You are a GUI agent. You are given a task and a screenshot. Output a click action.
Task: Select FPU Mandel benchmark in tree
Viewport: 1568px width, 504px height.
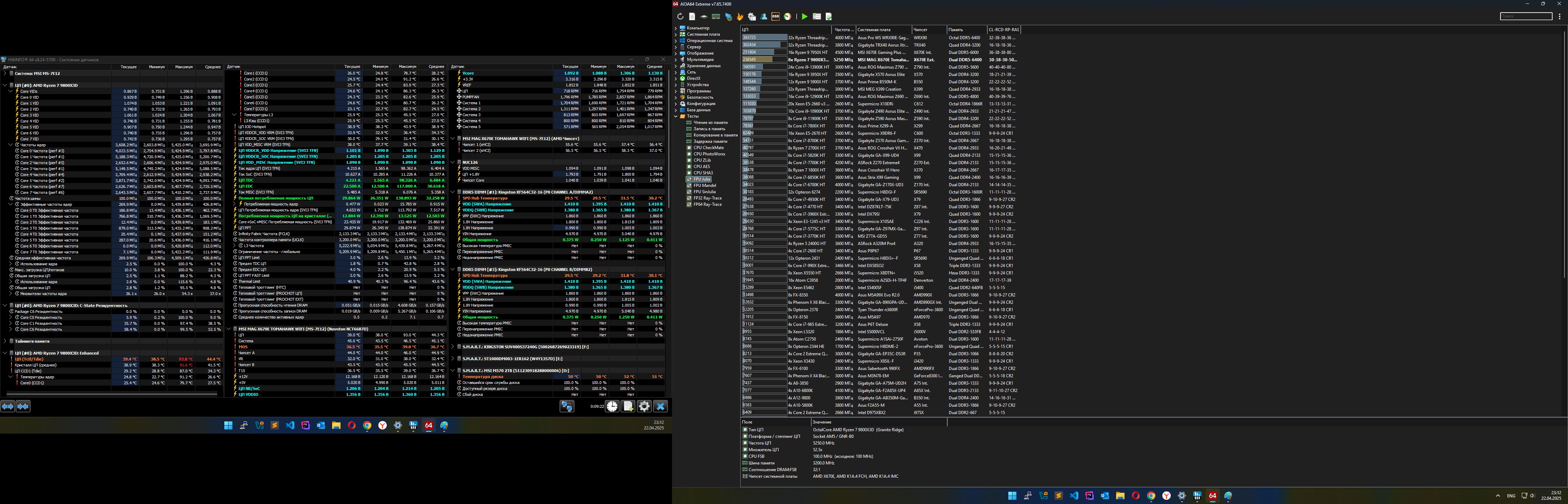click(704, 185)
